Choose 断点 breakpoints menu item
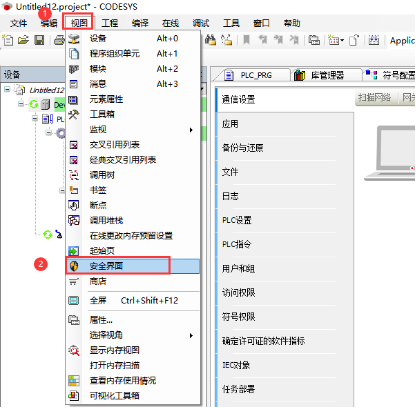Image resolution: width=416 pixels, height=408 pixels. pos(133,205)
